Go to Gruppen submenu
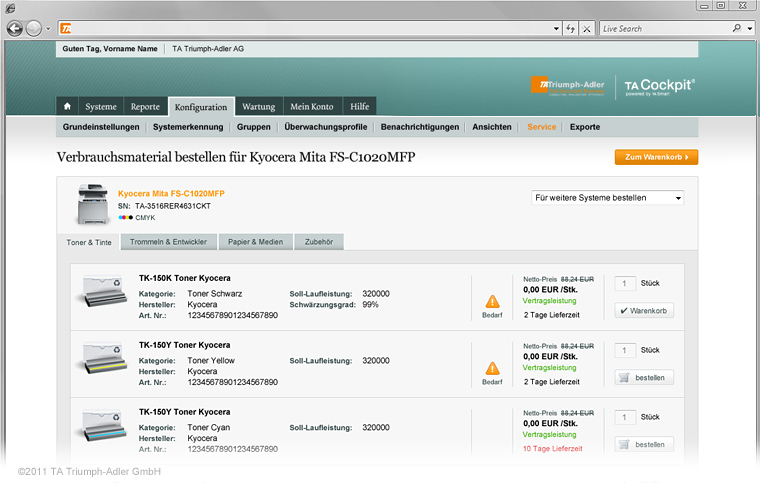Image resolution: width=760 pixels, height=483 pixels. click(254, 127)
